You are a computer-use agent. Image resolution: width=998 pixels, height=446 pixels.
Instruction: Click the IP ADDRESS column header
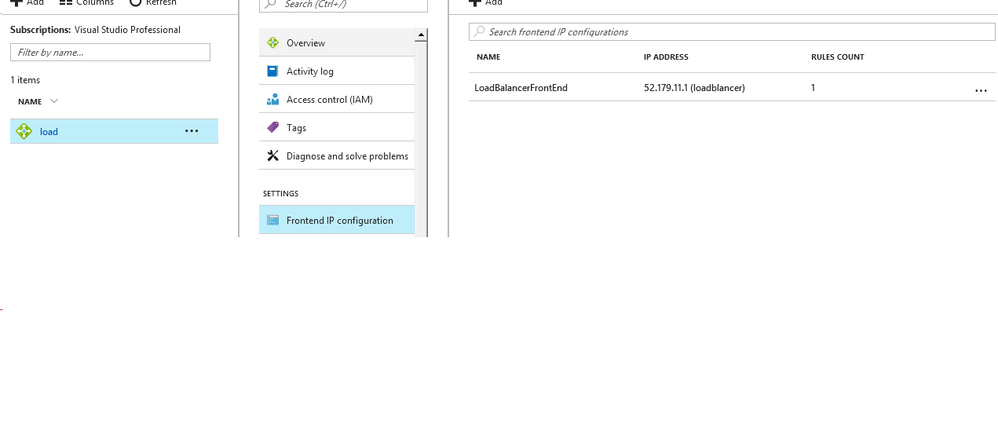pyautogui.click(x=666, y=57)
